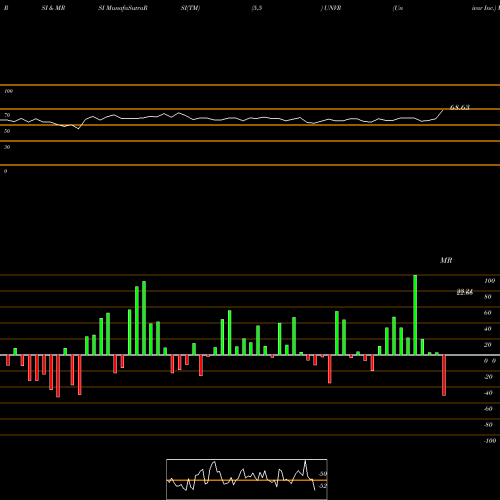500x500 pixels.
Task: Click the MR axis label -60
Action: point(488,409)
